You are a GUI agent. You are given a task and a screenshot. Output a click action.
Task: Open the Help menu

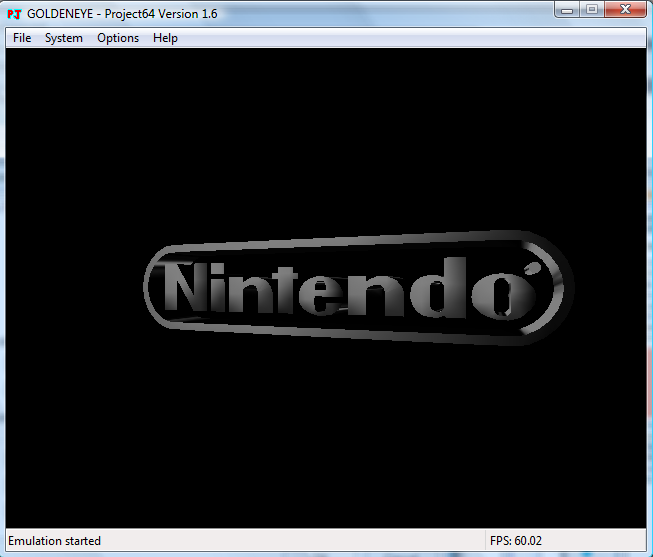click(x=165, y=38)
